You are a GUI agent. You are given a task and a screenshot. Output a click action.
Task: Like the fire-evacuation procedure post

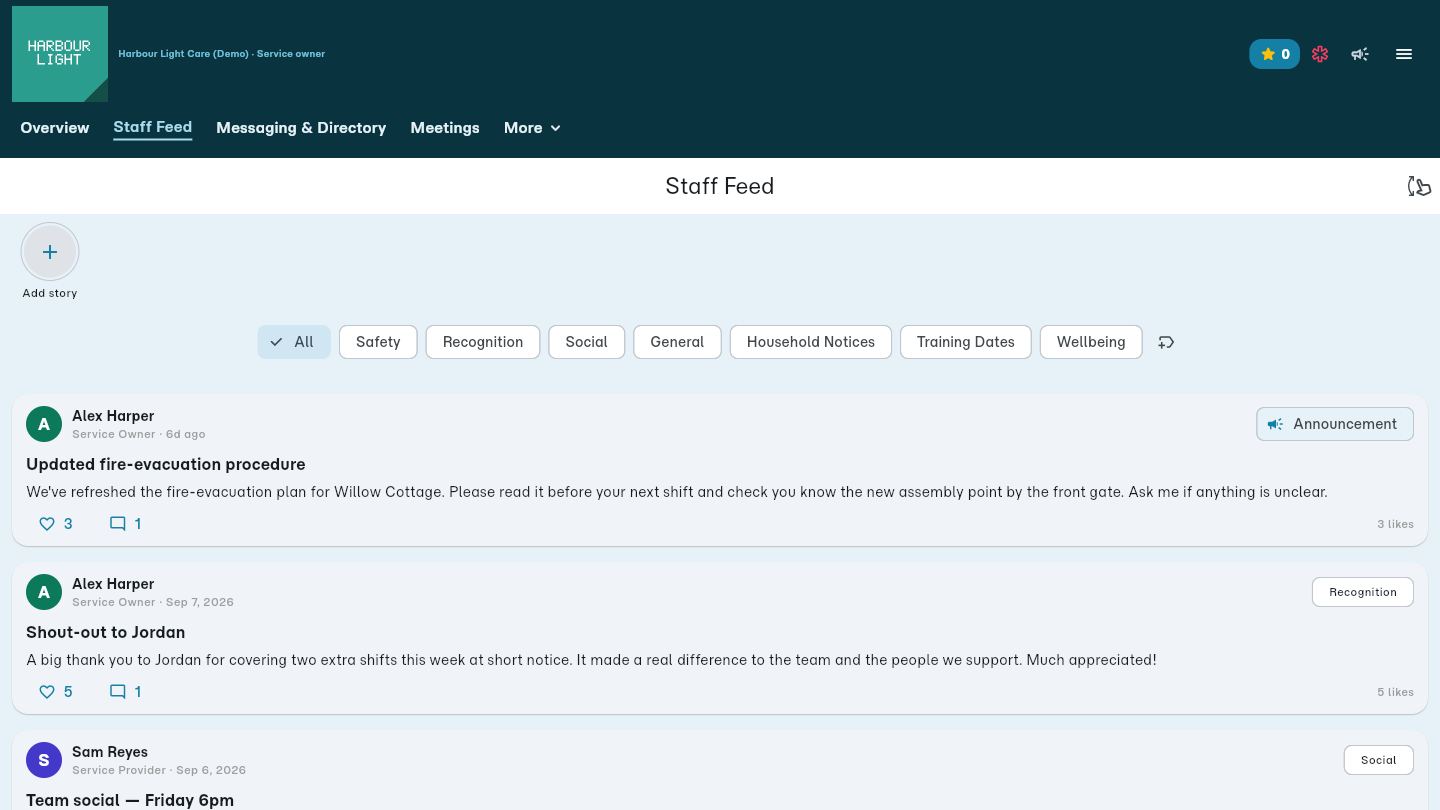[56, 524]
